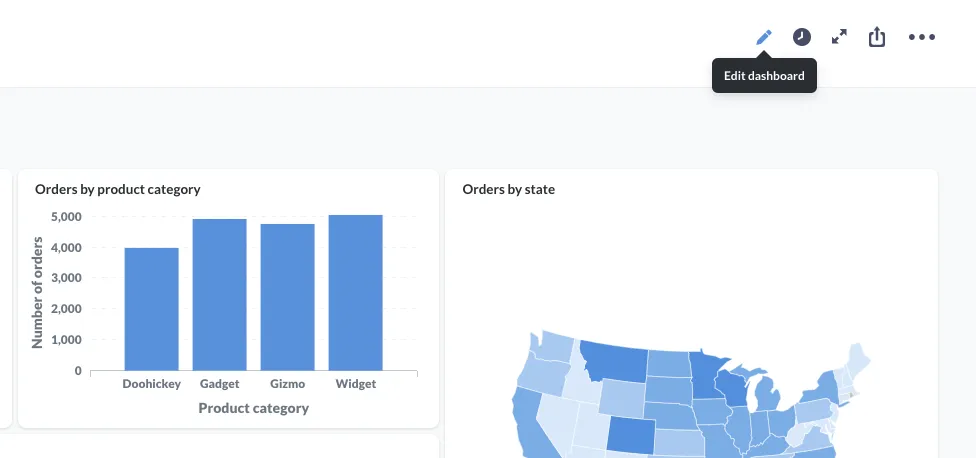This screenshot has height=458, width=976.
Task: Click the Gadget bar in chart
Action: (219, 295)
